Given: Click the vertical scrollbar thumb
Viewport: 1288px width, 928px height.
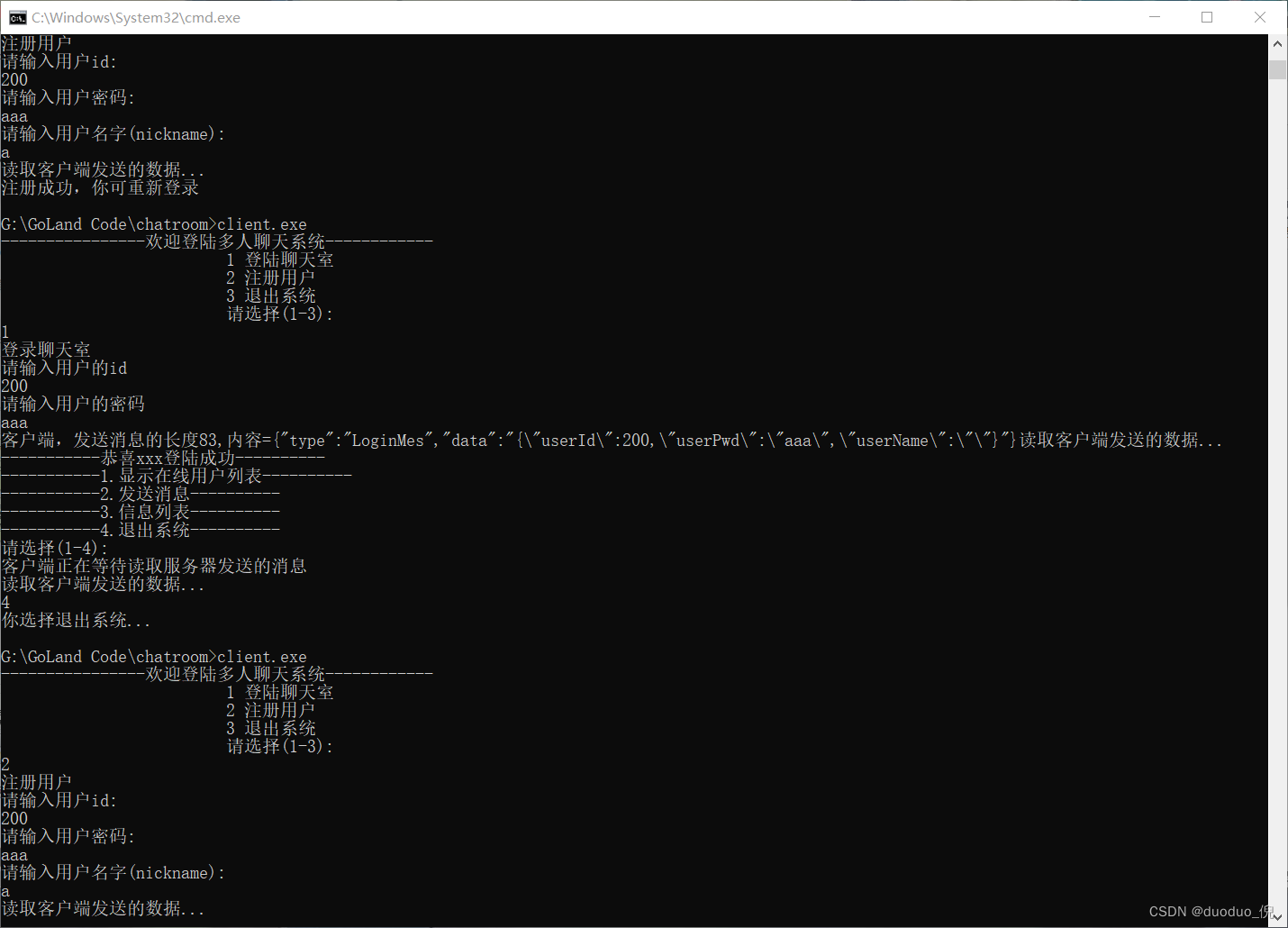Looking at the screenshot, I should click(x=1277, y=70).
